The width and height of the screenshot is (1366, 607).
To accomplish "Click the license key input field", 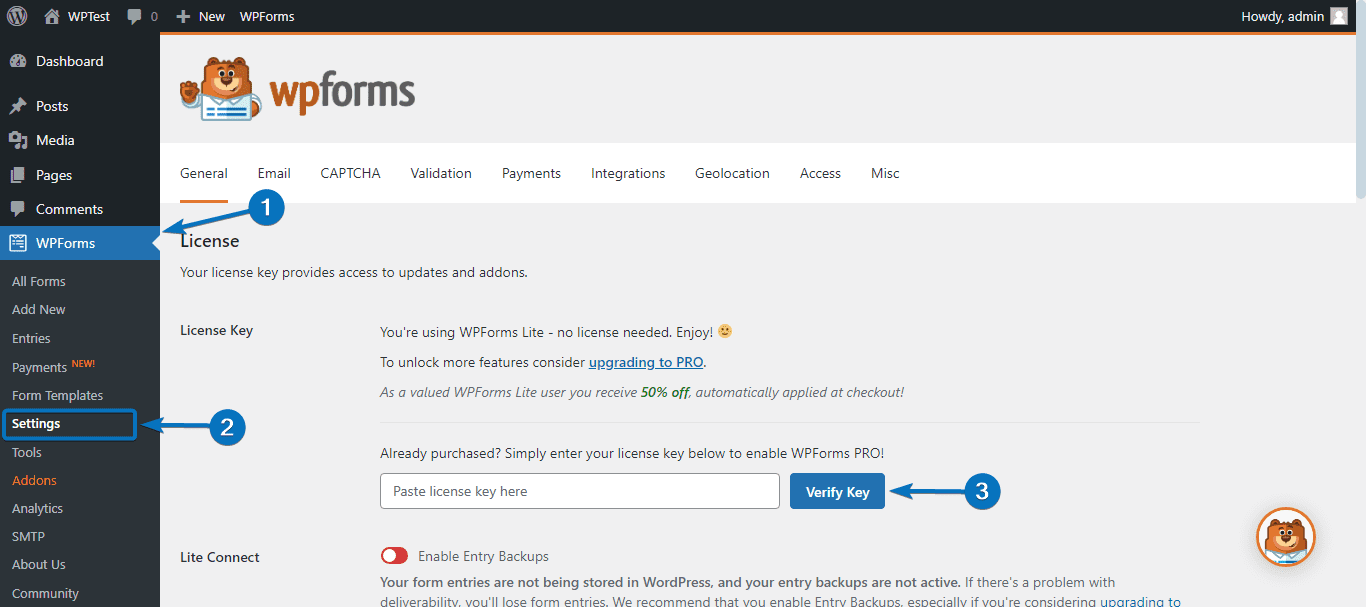I will [579, 491].
